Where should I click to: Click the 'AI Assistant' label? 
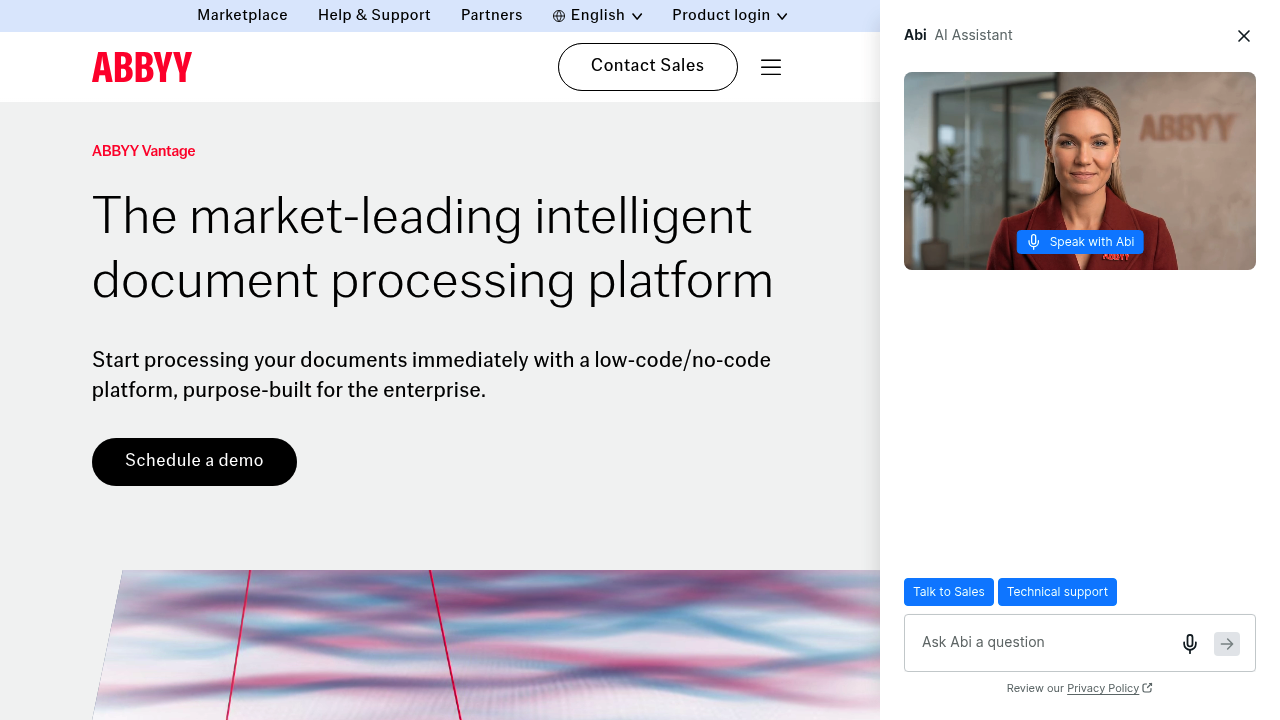point(973,35)
